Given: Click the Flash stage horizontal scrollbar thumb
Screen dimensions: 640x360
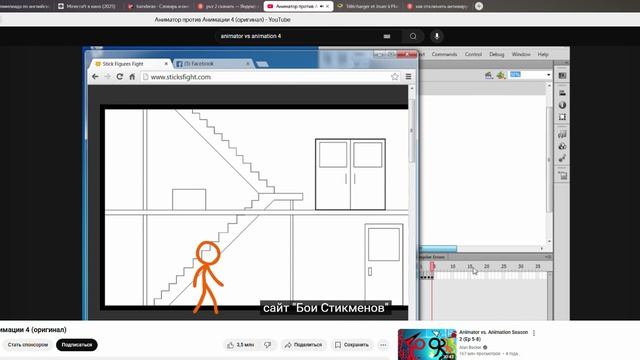Looking at the screenshot, I should tap(438, 249).
